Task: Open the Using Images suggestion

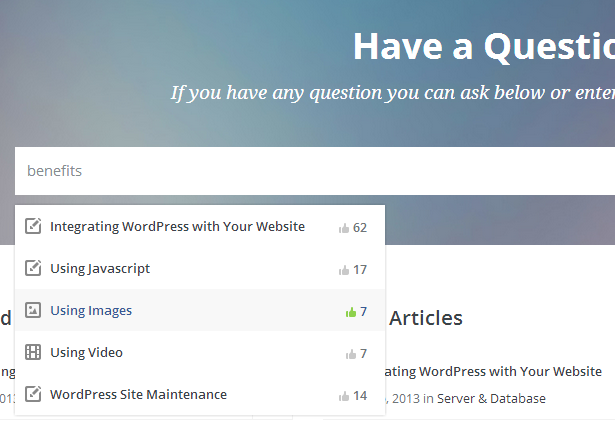Action: pos(91,311)
